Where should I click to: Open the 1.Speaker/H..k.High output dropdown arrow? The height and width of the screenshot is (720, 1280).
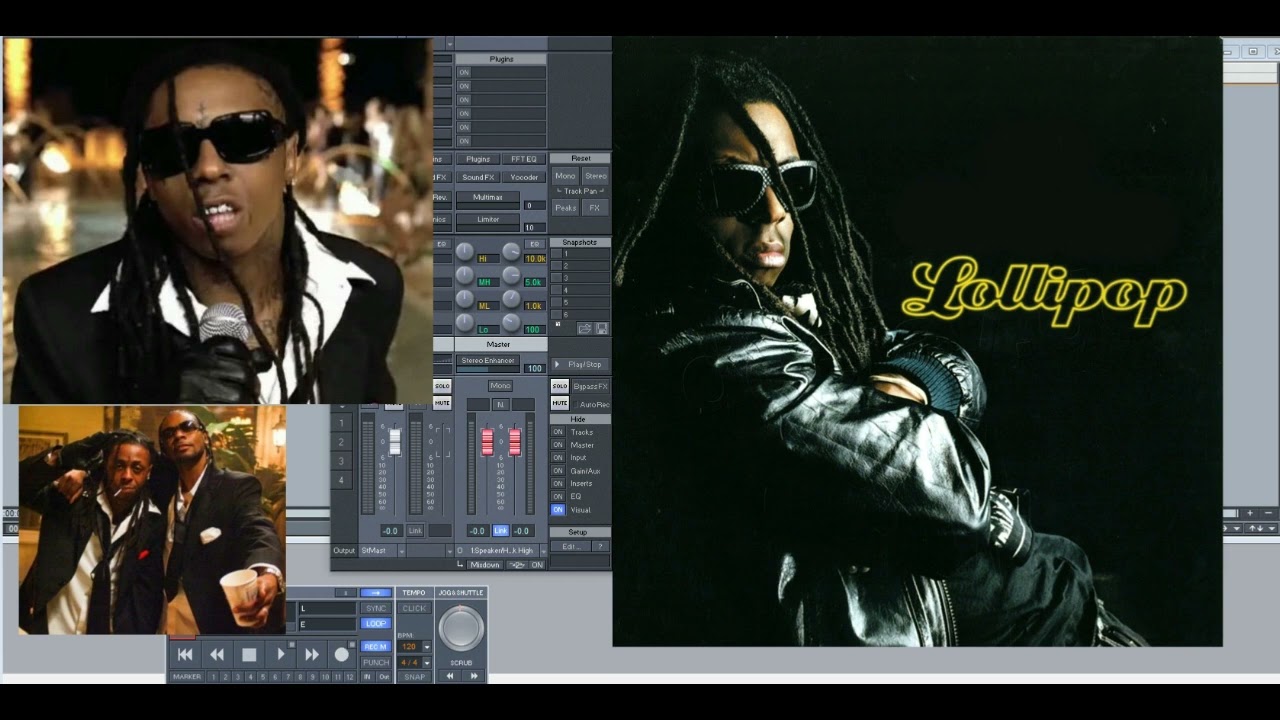point(544,551)
